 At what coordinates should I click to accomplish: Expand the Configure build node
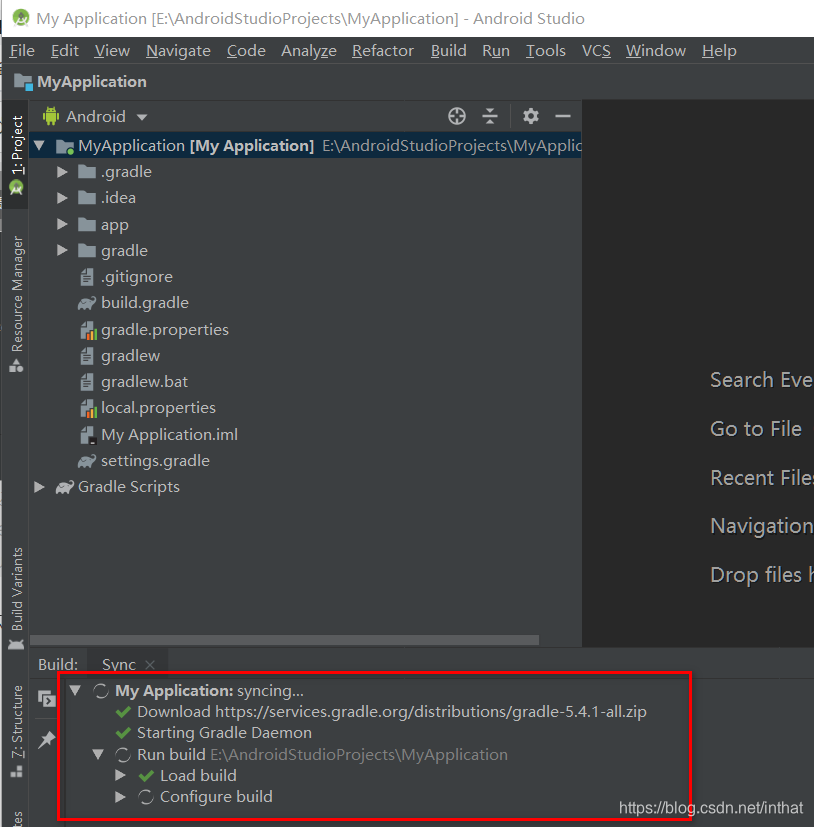click(120, 797)
